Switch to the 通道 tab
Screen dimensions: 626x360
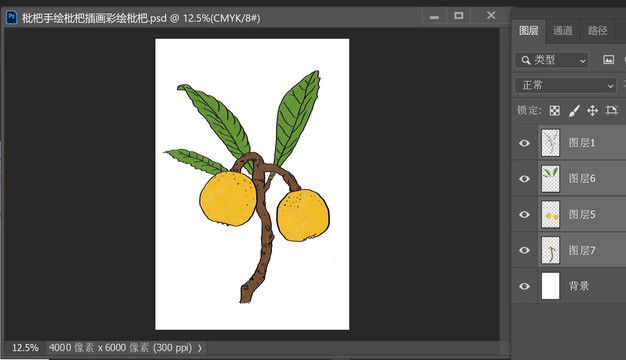click(x=563, y=30)
